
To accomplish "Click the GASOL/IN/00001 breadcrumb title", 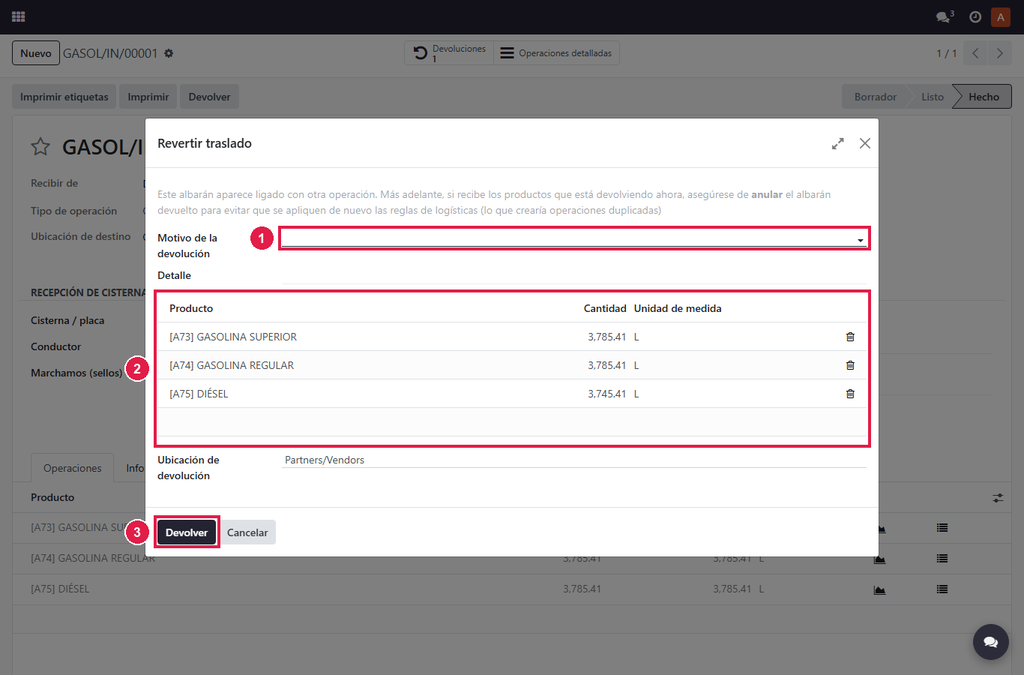I will click(110, 54).
